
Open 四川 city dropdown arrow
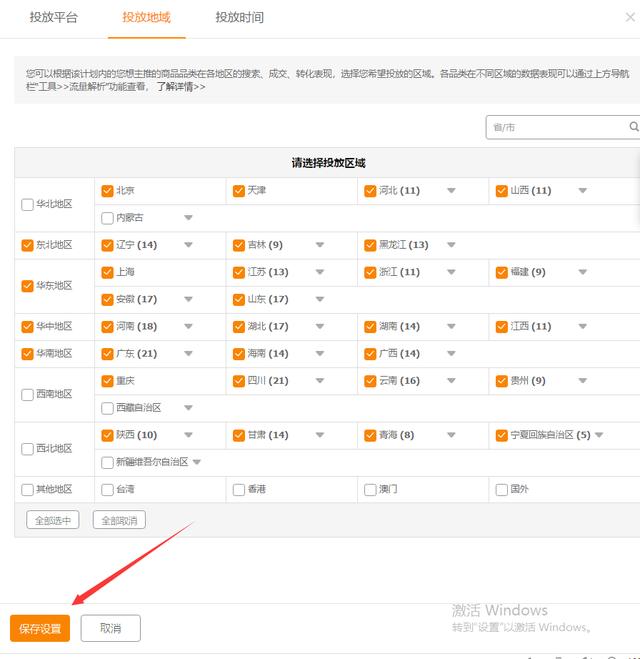click(320, 381)
